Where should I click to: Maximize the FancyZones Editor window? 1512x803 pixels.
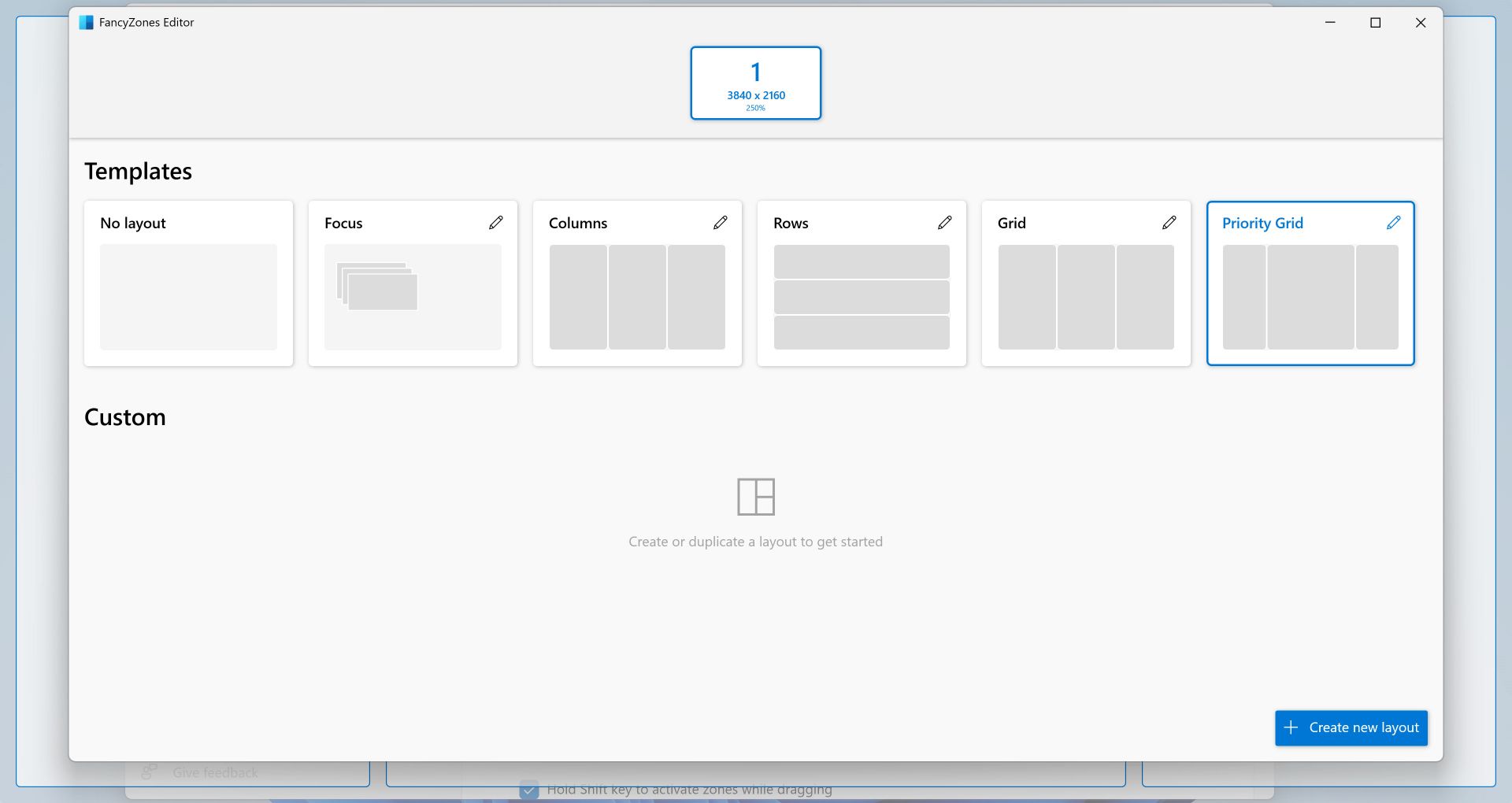[1376, 23]
